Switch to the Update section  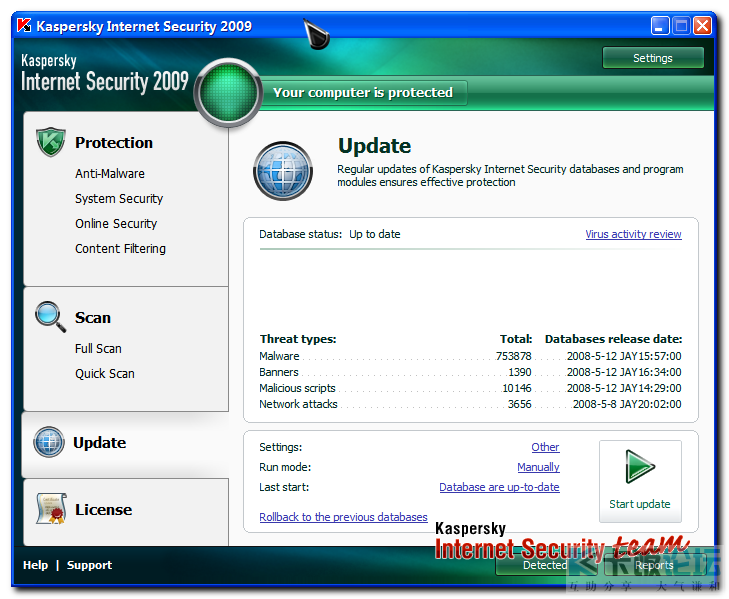pos(99,443)
